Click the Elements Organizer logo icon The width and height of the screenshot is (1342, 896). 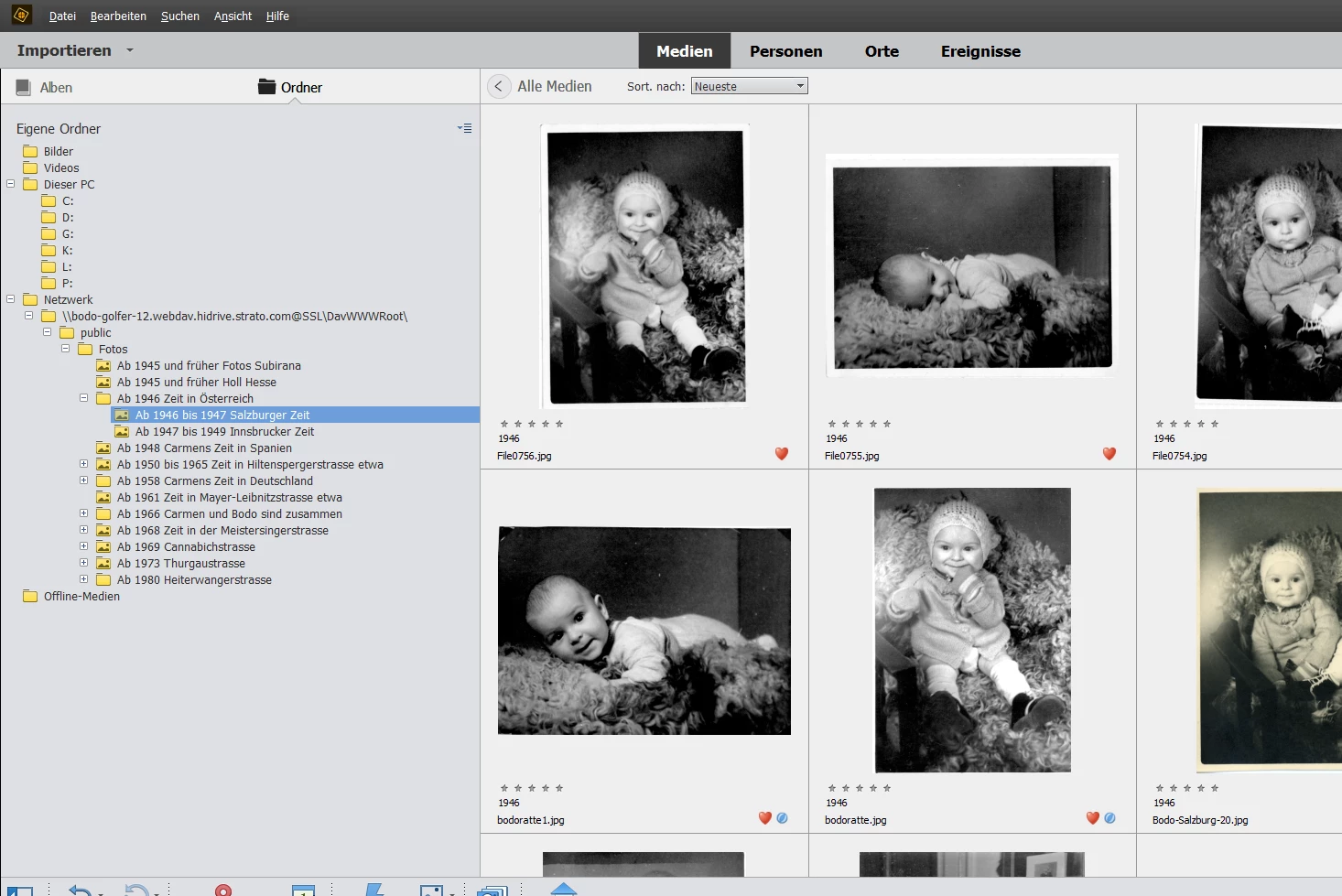click(21, 16)
